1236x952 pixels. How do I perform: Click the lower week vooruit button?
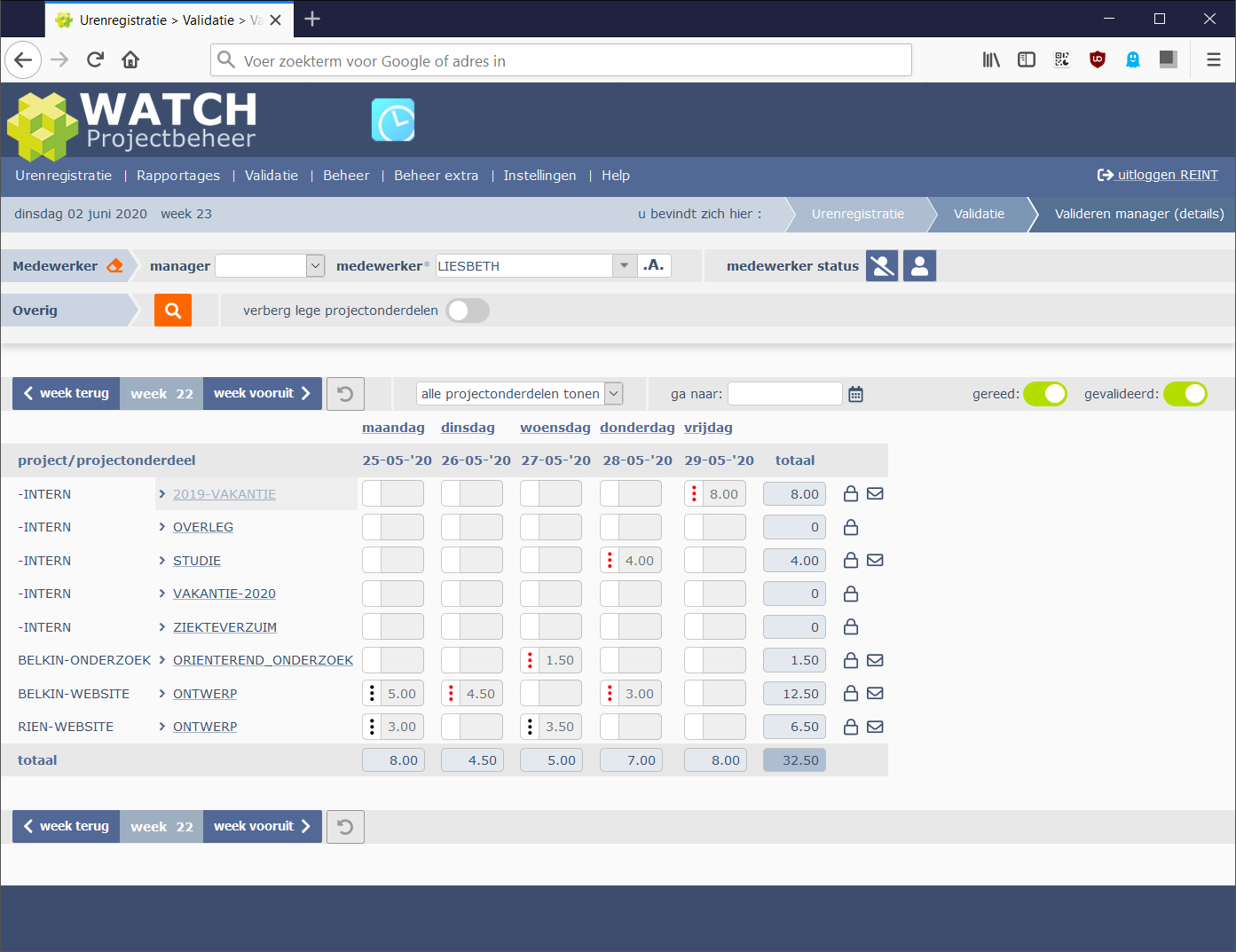(263, 827)
